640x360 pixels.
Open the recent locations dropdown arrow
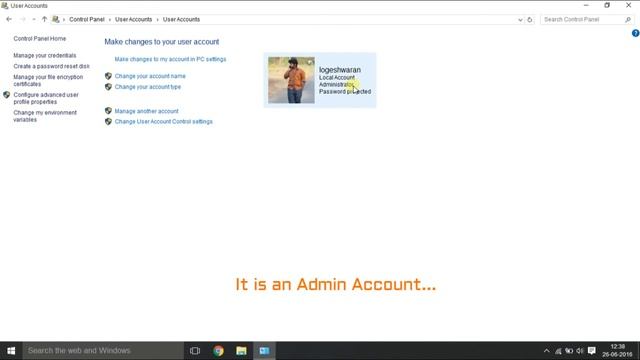(34, 19)
